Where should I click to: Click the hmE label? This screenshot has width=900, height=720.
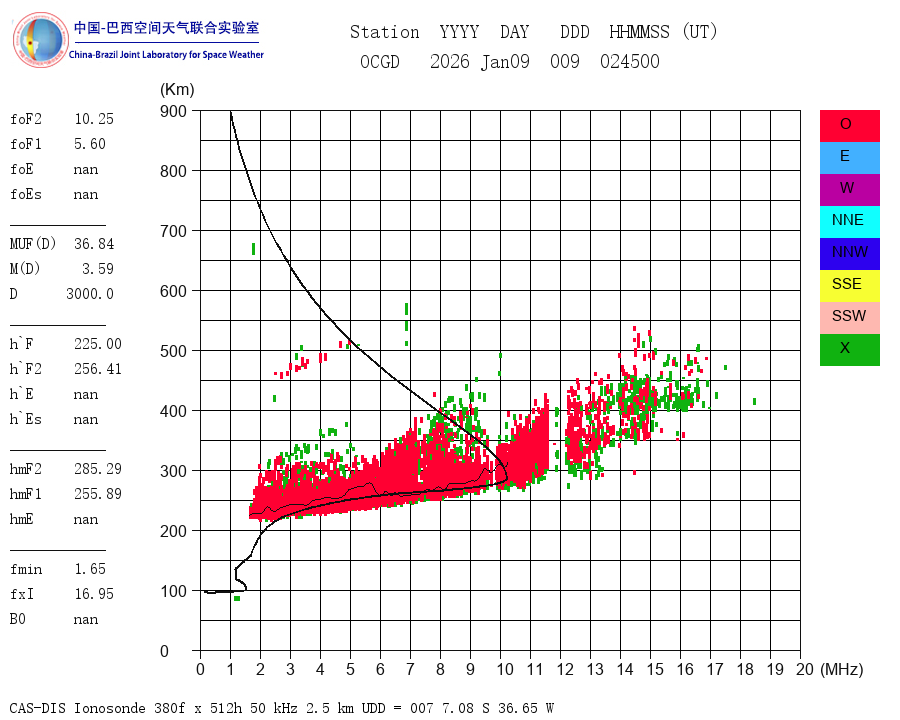(x=22, y=519)
